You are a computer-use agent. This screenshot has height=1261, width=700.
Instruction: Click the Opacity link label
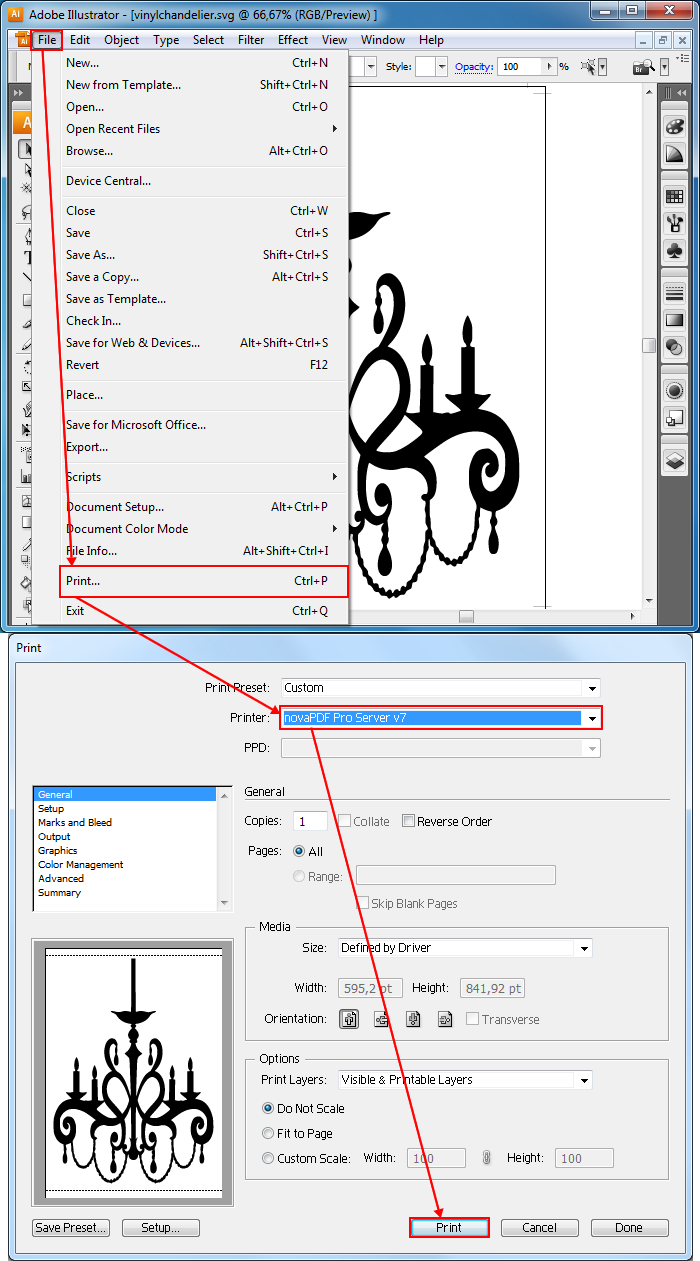click(473, 67)
